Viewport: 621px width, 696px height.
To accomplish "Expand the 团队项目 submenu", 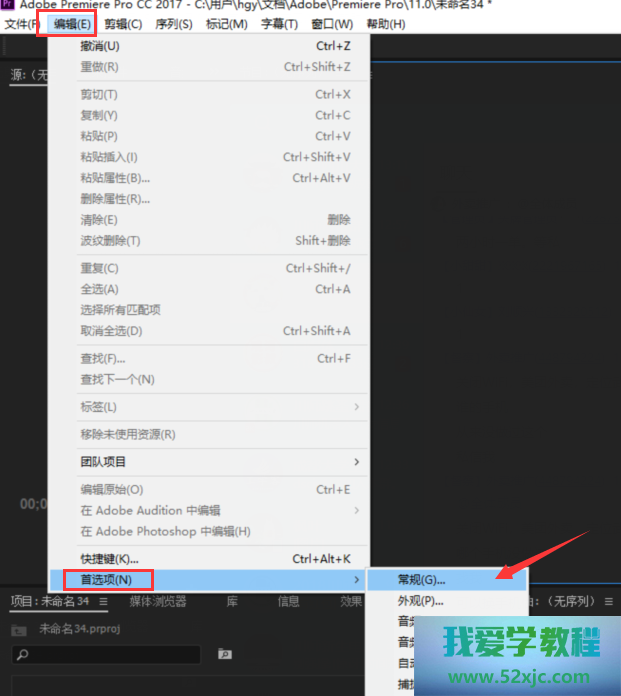I will pos(356,462).
